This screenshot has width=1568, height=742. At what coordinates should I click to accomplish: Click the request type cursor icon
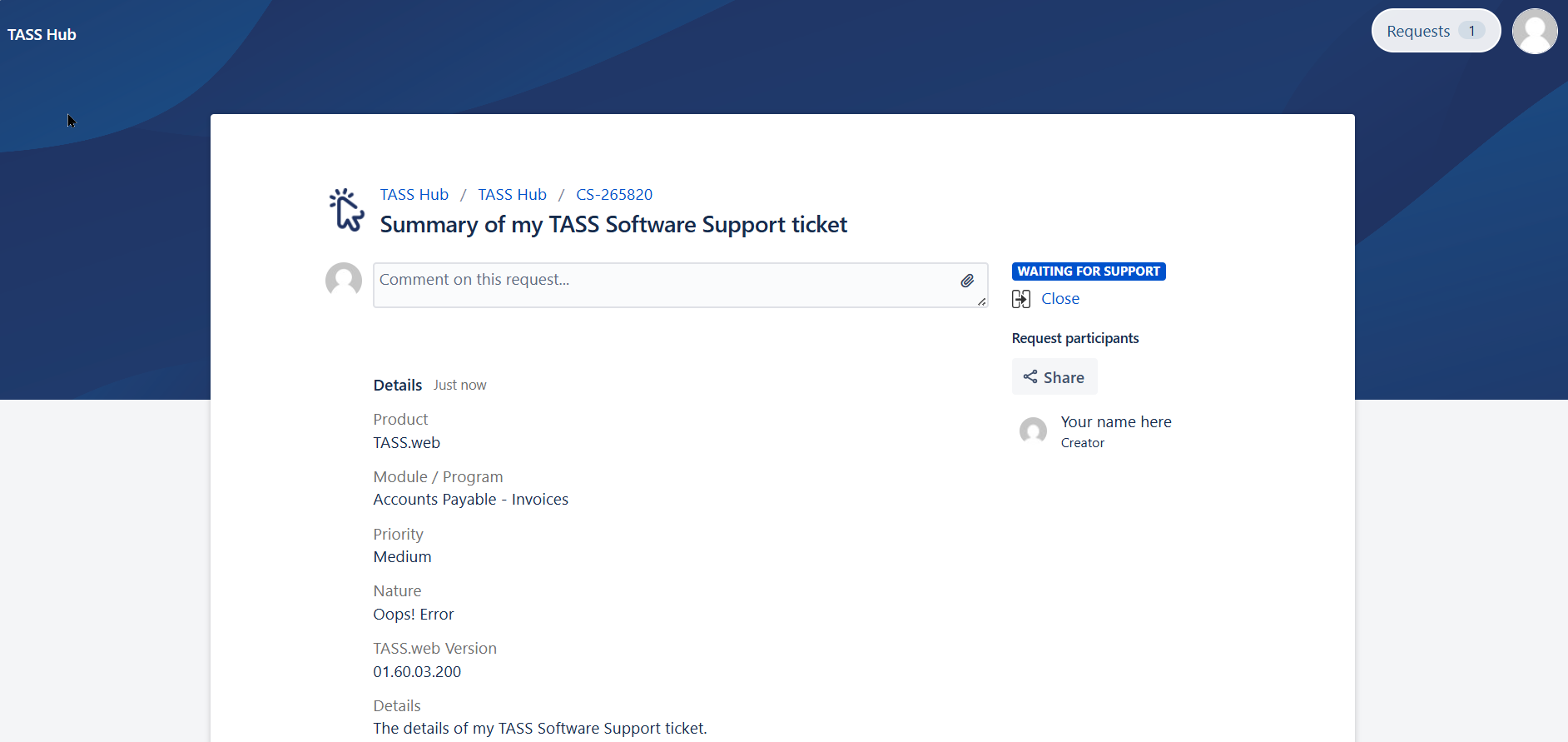(347, 210)
